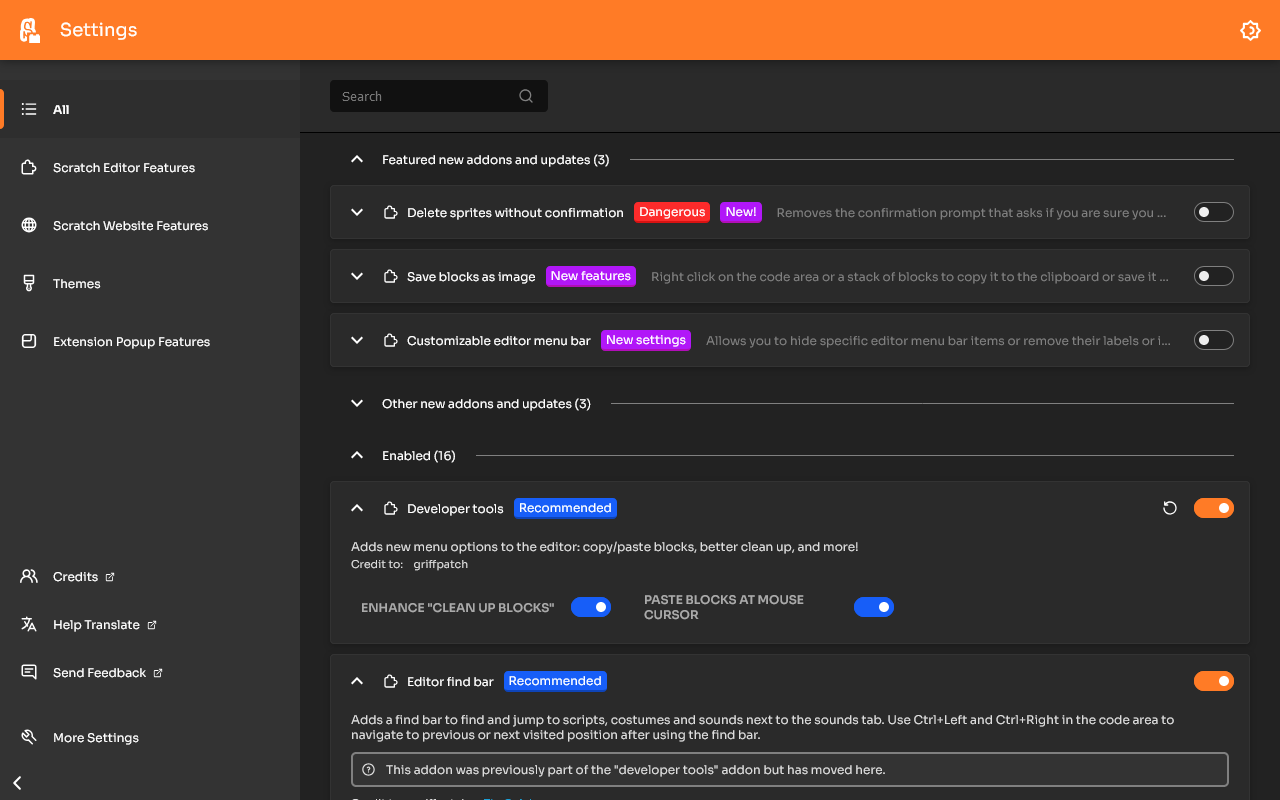Enable Delete sprites without confirmation addon
This screenshot has width=1280, height=800.
pyautogui.click(x=1214, y=212)
